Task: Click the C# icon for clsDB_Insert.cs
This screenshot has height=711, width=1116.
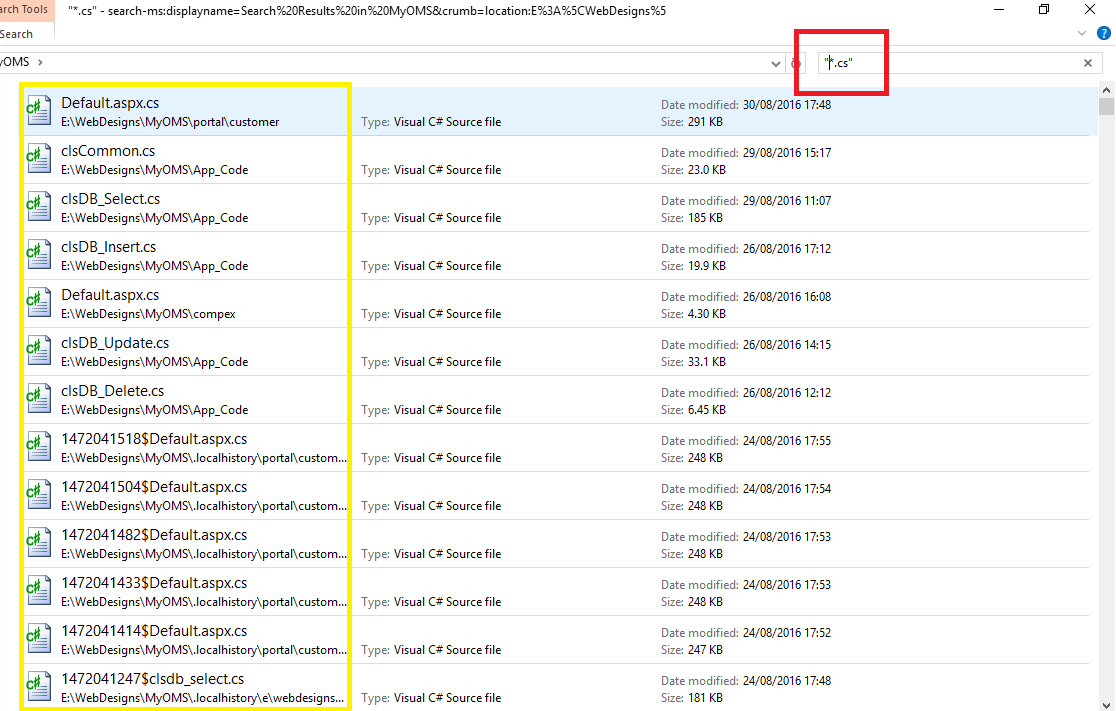Action: point(38,254)
